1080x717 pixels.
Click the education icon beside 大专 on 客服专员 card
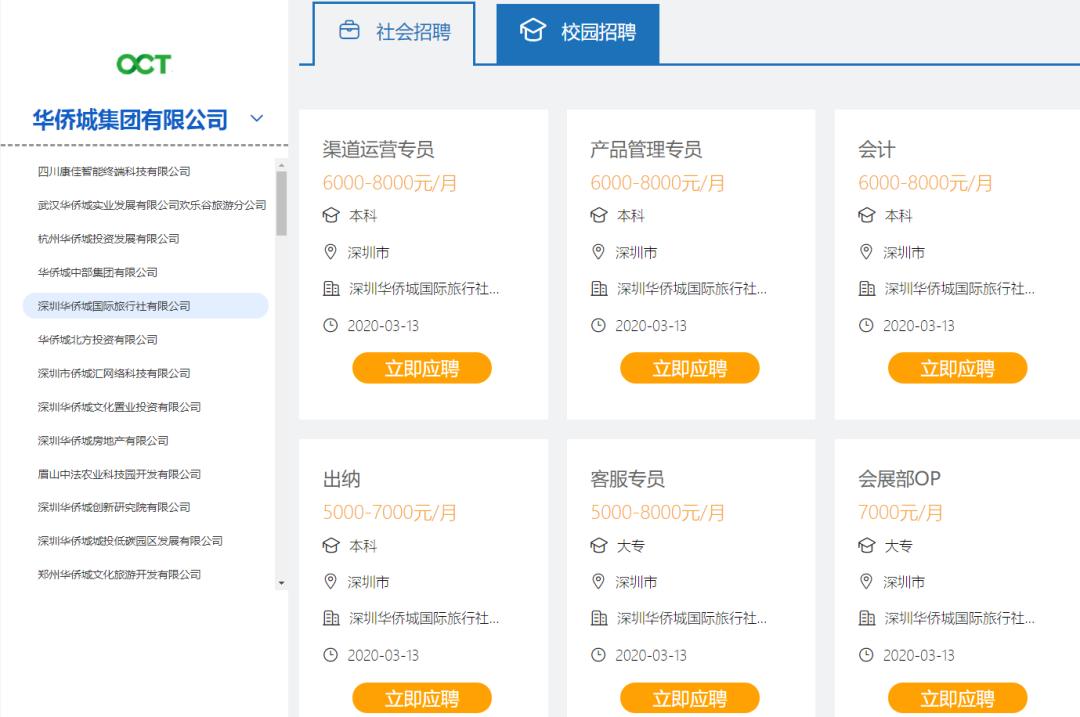598,546
